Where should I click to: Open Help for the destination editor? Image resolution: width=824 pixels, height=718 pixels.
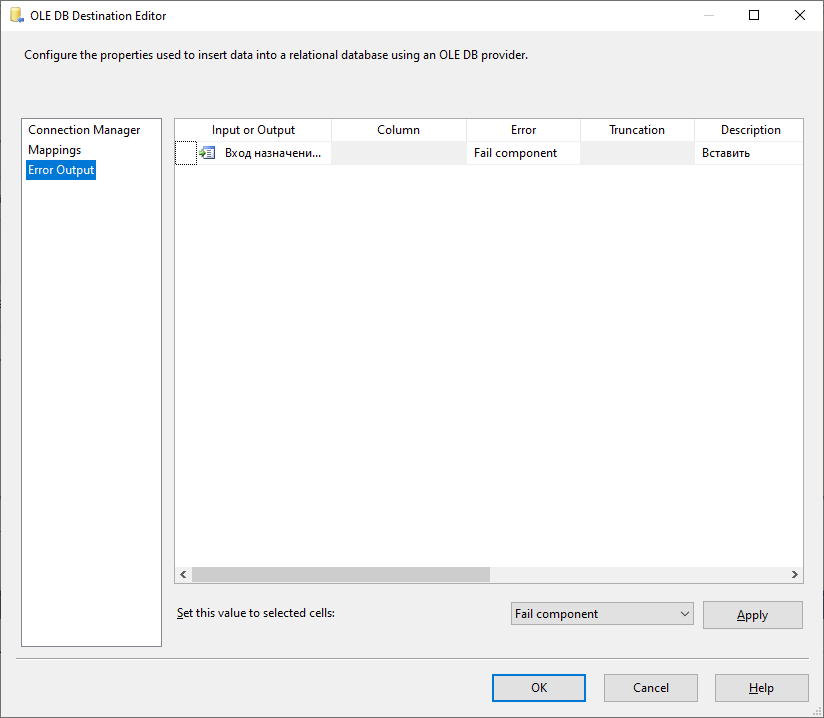click(761, 687)
